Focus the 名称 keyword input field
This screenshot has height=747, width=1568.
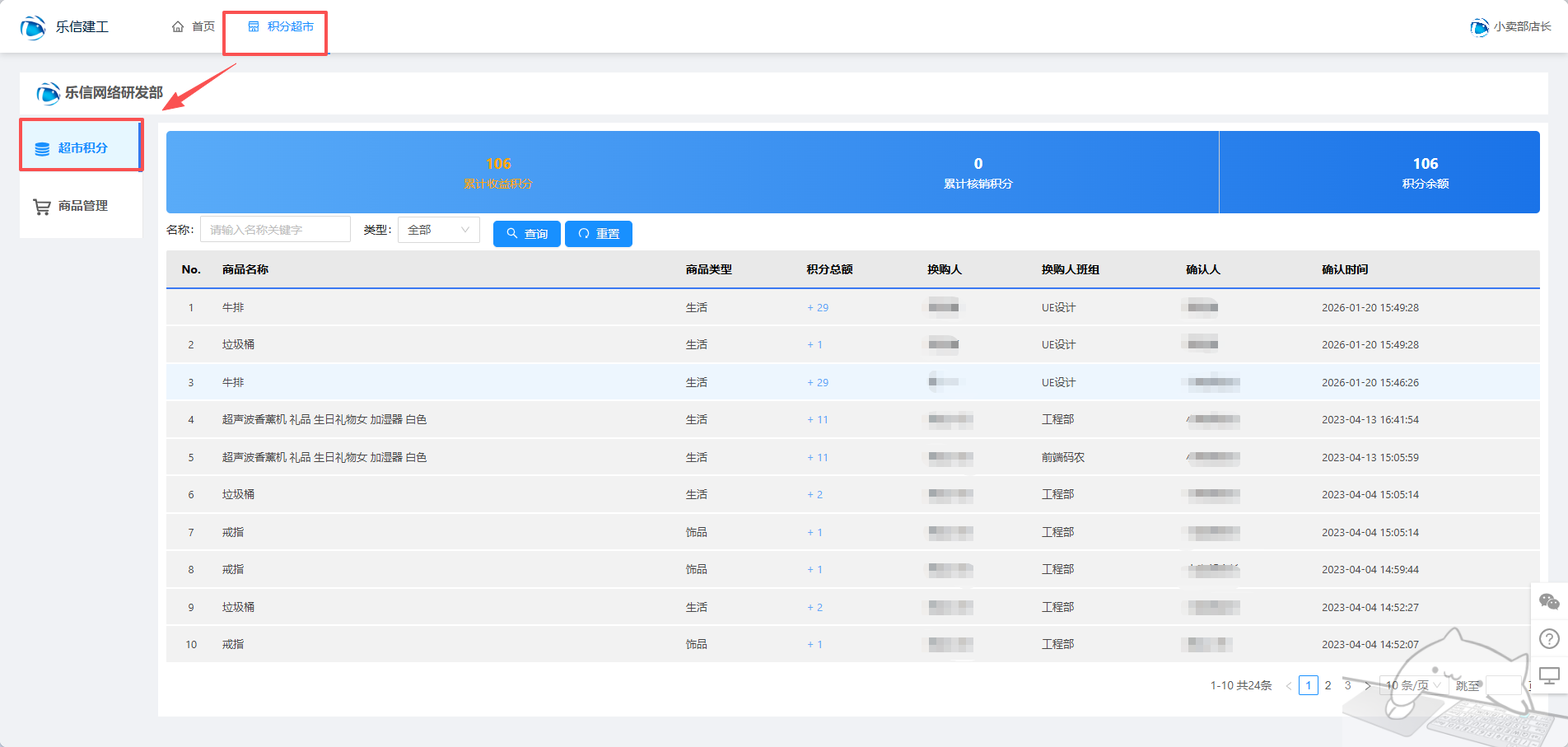coord(275,230)
